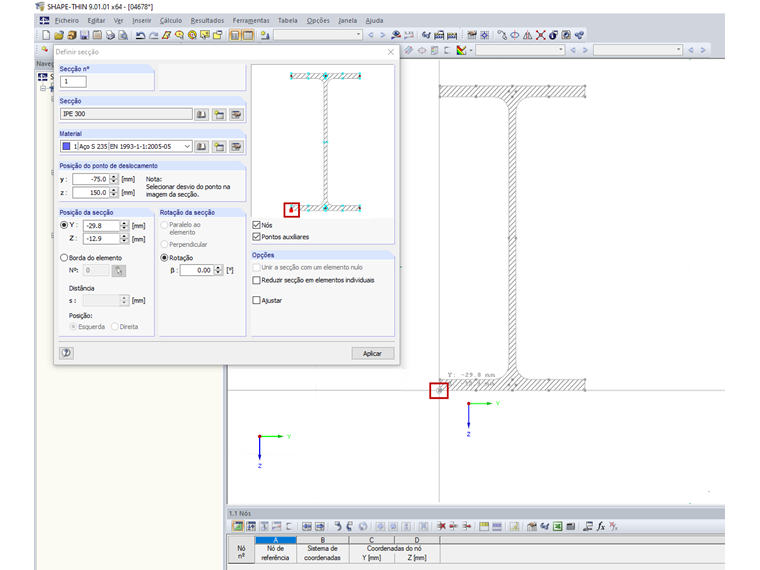The image size is (760, 570).
Task: Edit the material with the rightmost Material icon
Action: 236,146
